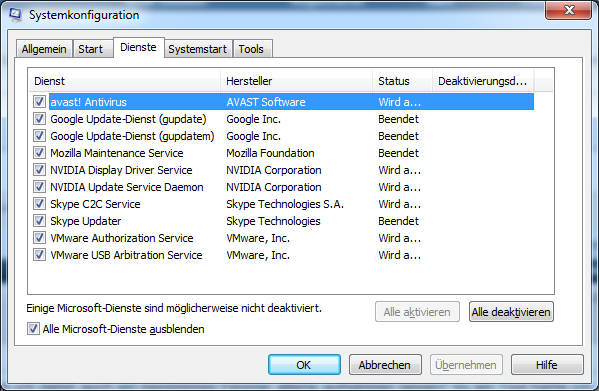The width and height of the screenshot is (599, 391).
Task: Toggle Alle Microsoft-Dienste ausblenden checkbox
Action: coord(33,329)
